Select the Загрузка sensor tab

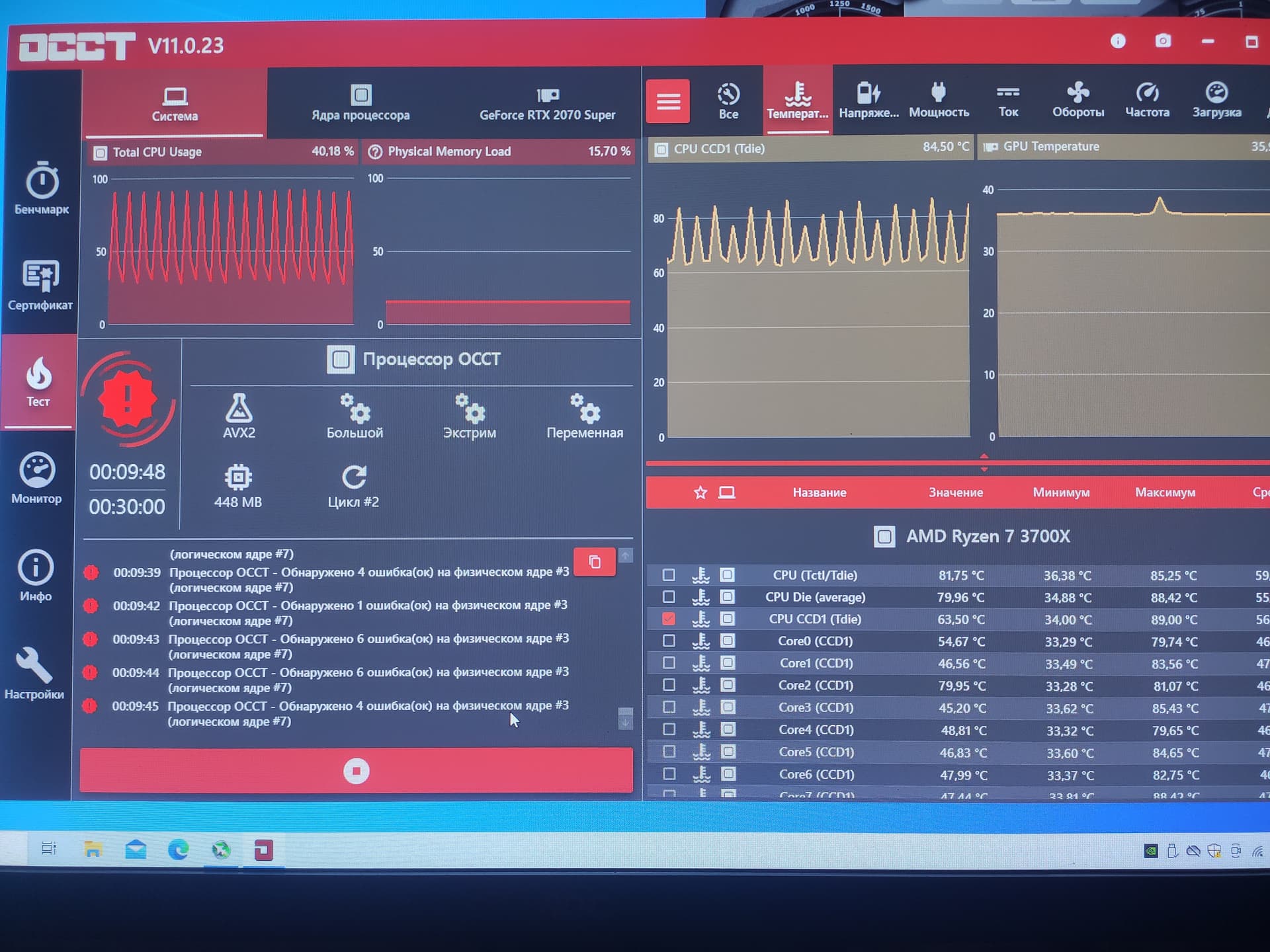1216,101
